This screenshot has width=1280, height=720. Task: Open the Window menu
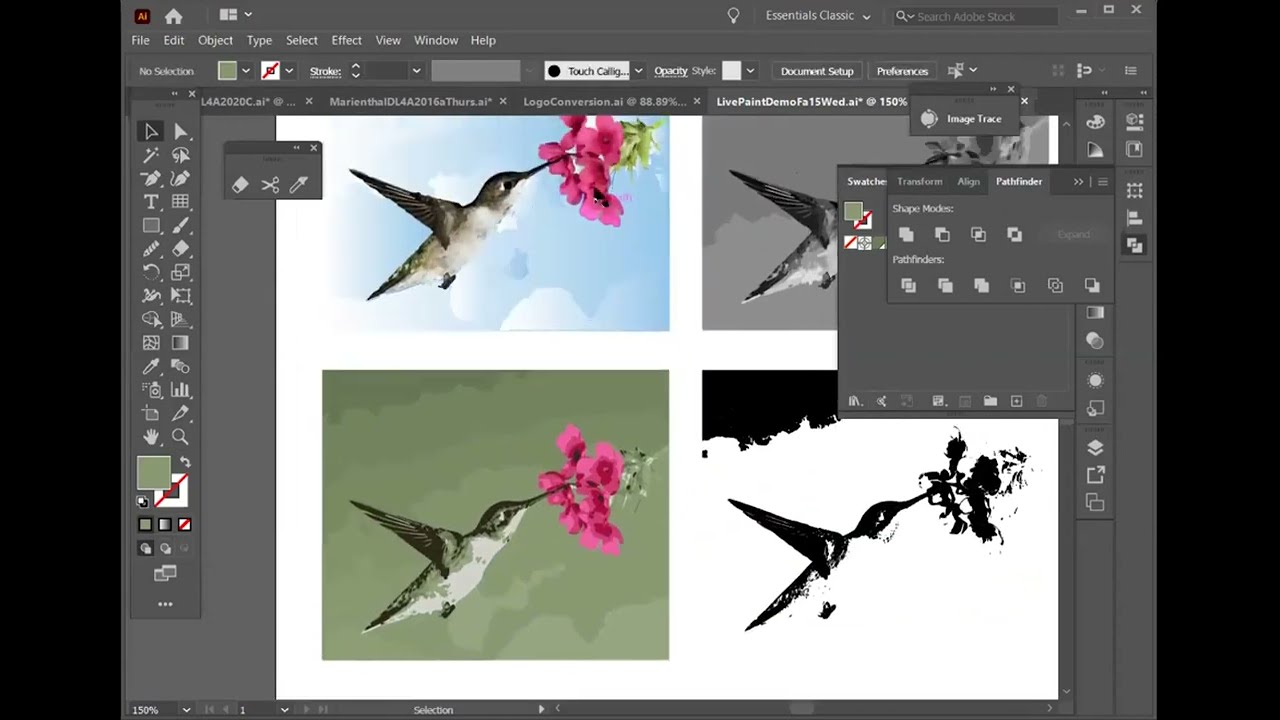click(x=436, y=40)
